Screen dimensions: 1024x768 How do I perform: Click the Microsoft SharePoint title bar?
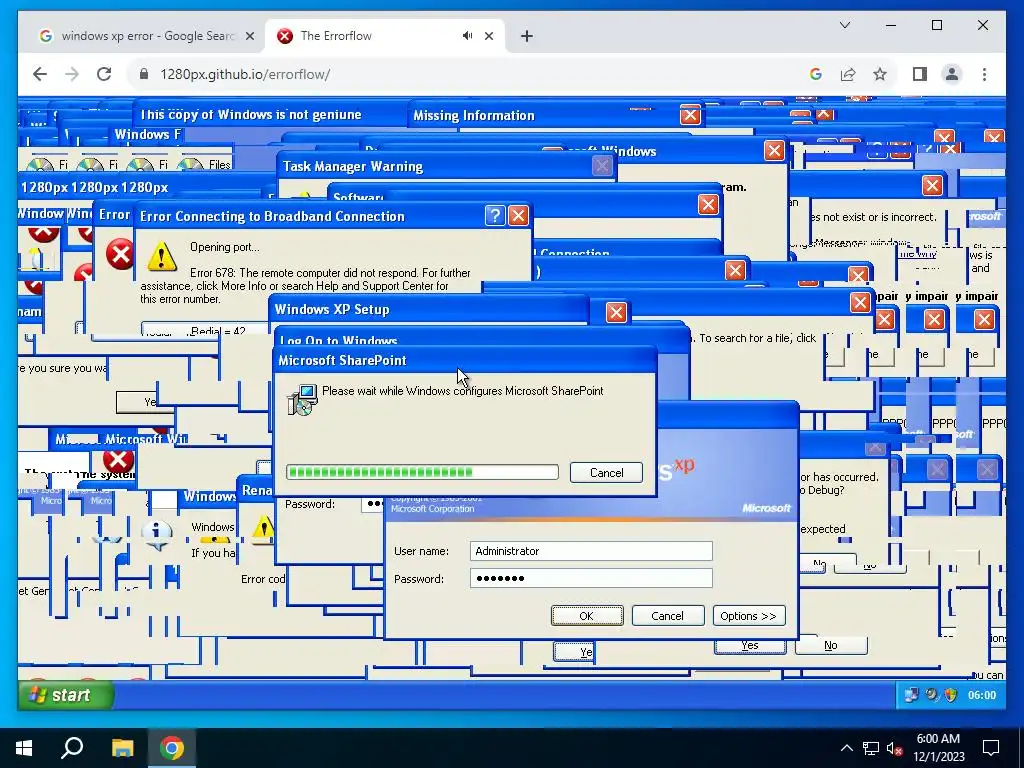pyautogui.click(x=464, y=360)
